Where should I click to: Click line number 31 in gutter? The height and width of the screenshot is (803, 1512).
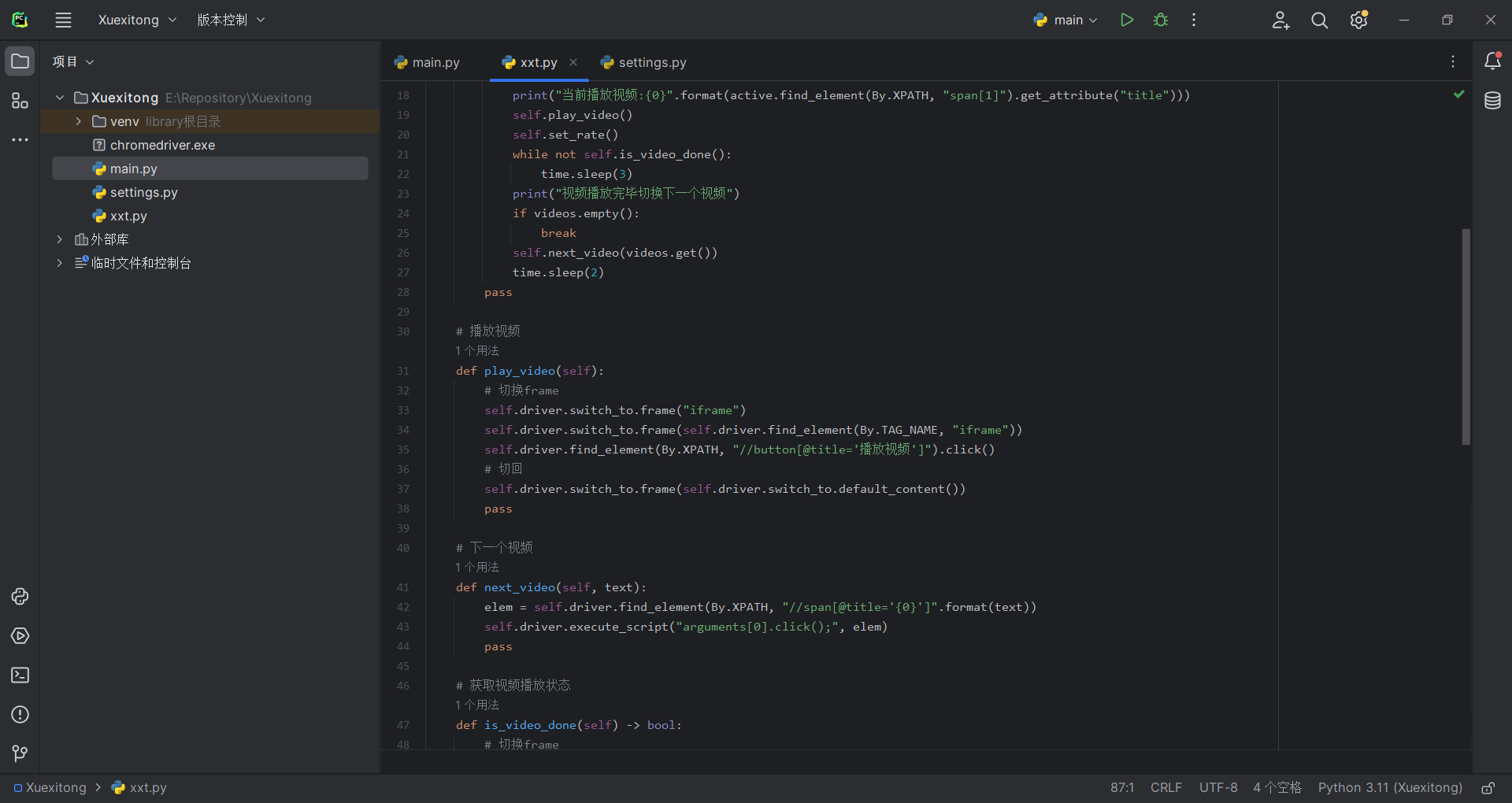[x=402, y=371]
